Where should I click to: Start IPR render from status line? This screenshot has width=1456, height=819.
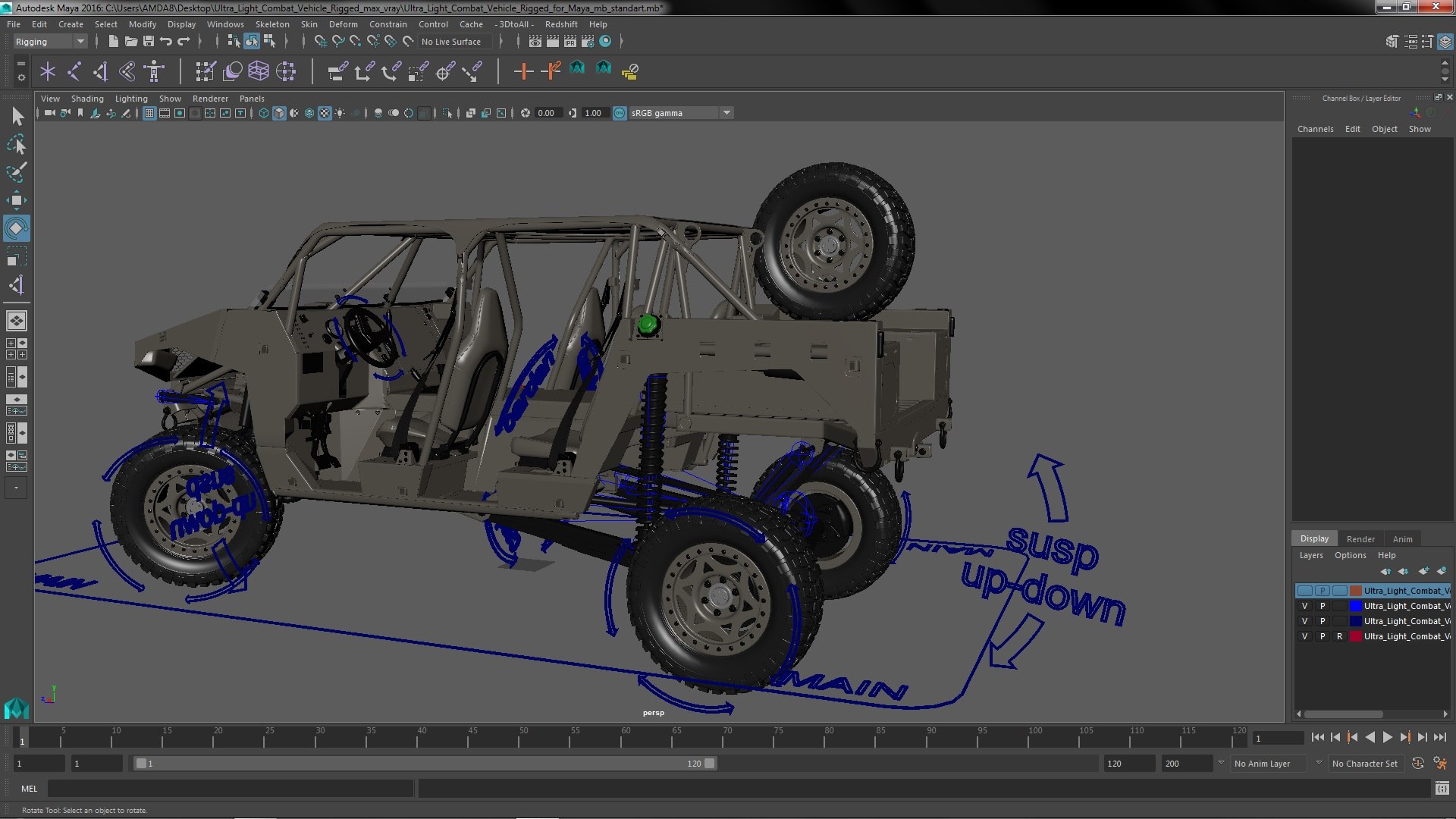click(570, 42)
